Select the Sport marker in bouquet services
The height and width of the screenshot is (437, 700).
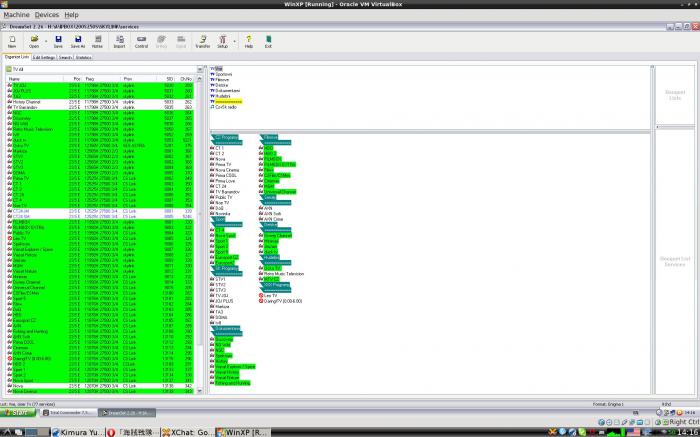(x=220, y=219)
